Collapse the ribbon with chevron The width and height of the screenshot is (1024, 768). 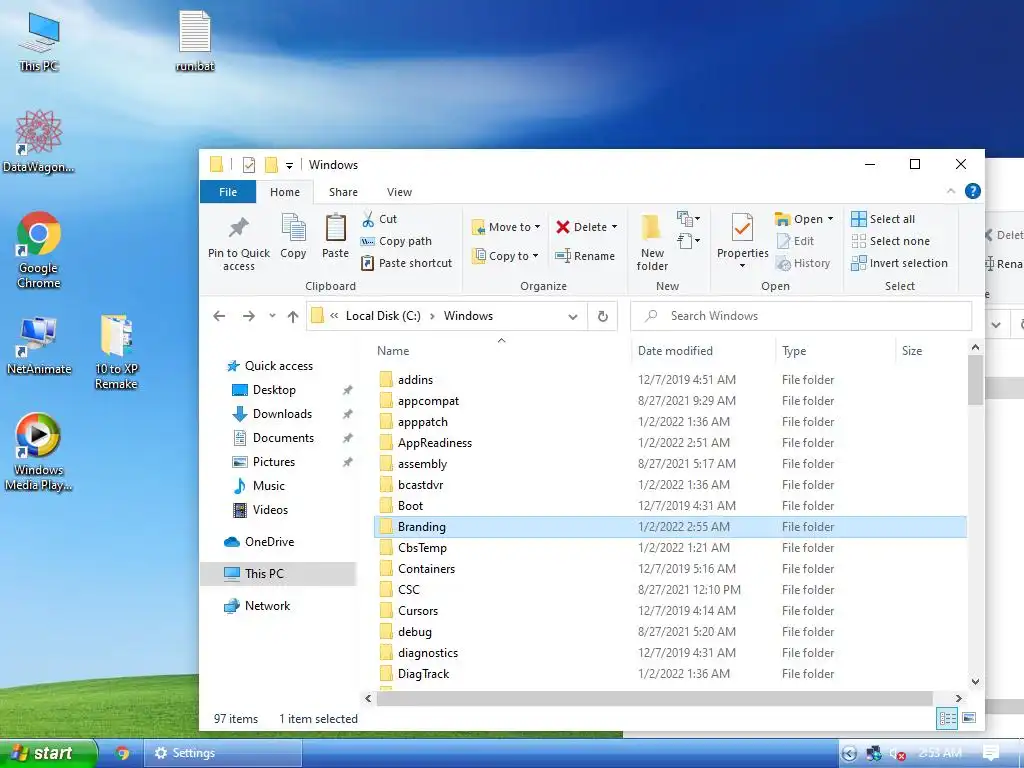click(951, 191)
